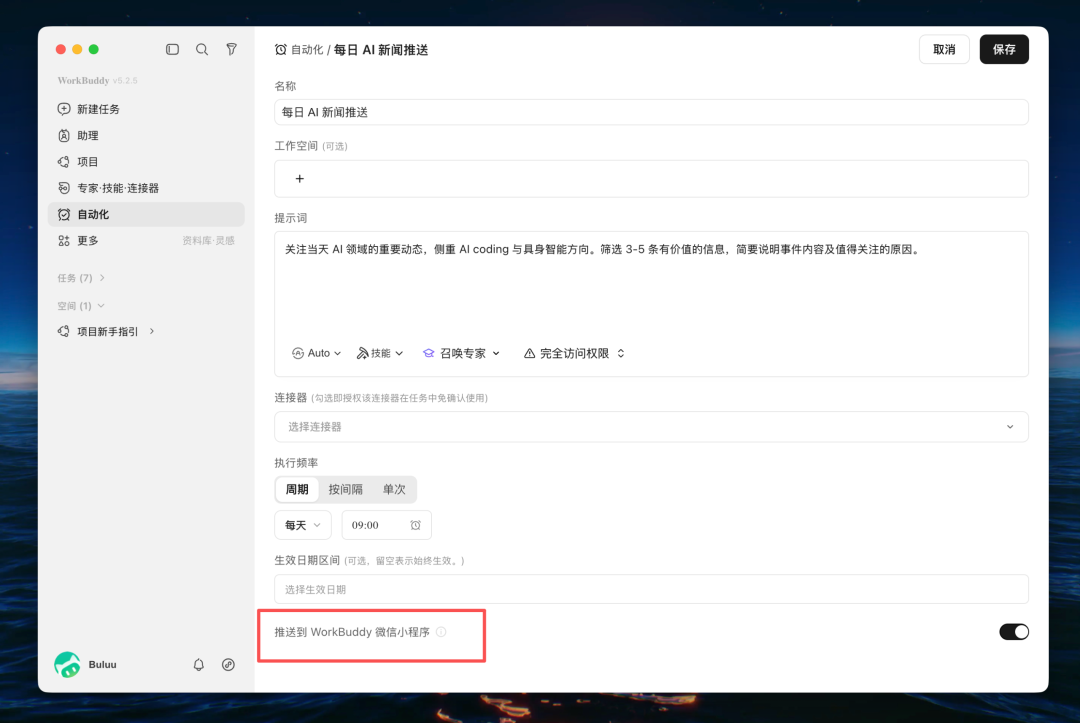Click the 保存 button
Screen dimensions: 1080x723
point(1004,50)
